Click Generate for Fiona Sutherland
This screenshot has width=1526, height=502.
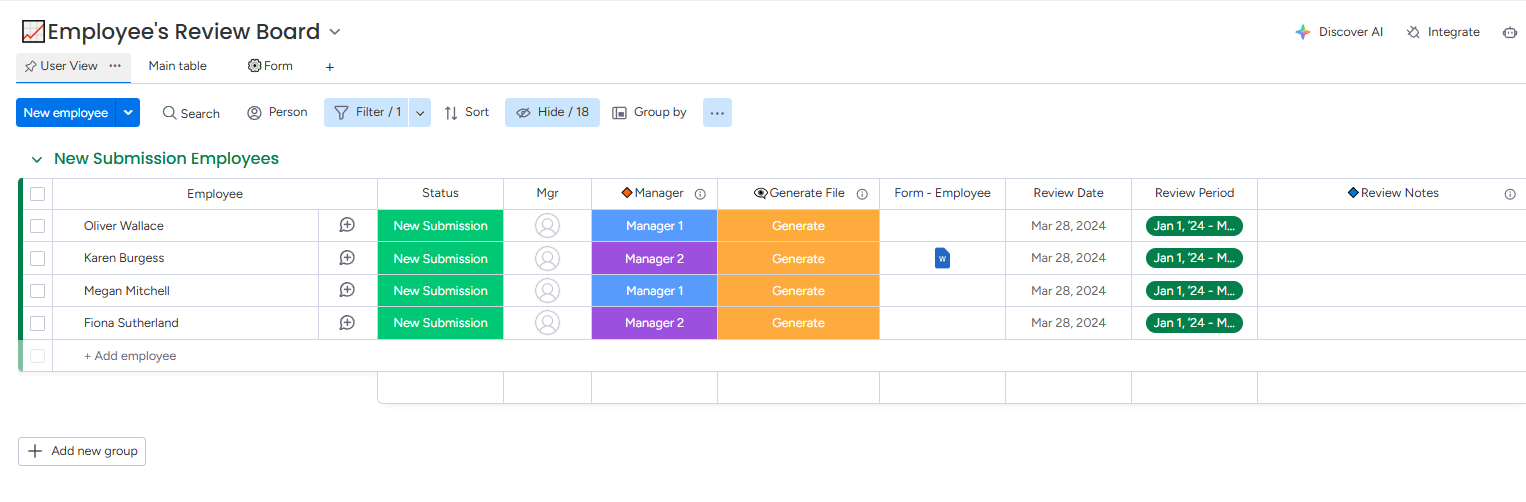coord(798,323)
